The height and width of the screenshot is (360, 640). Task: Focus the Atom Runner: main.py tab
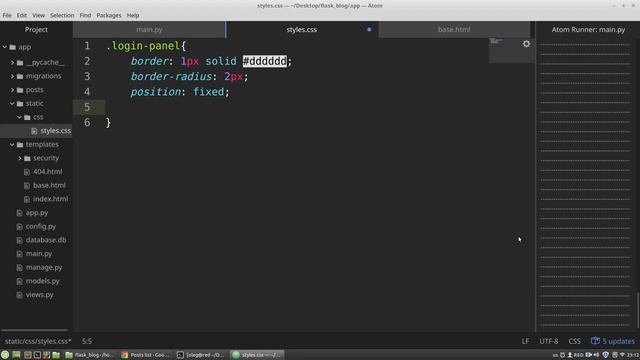pyautogui.click(x=588, y=29)
